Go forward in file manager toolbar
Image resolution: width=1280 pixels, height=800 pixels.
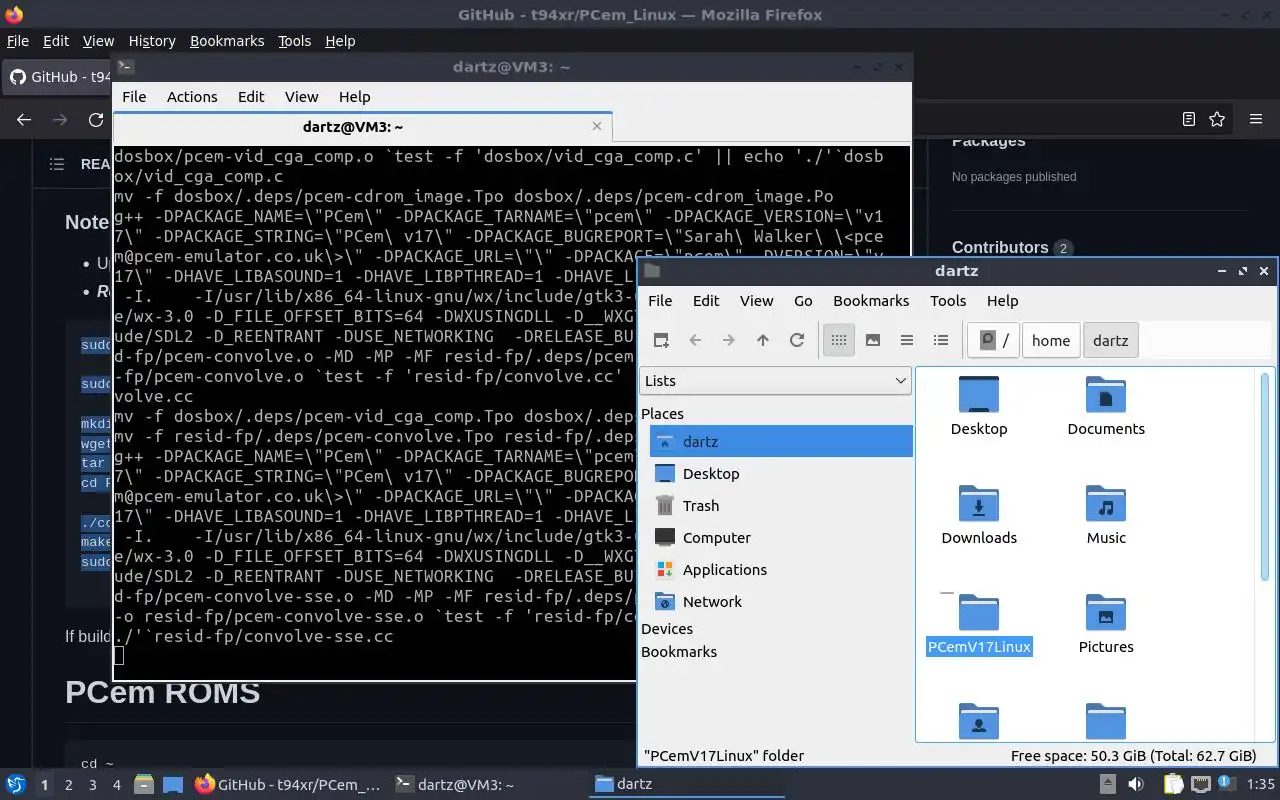point(729,340)
